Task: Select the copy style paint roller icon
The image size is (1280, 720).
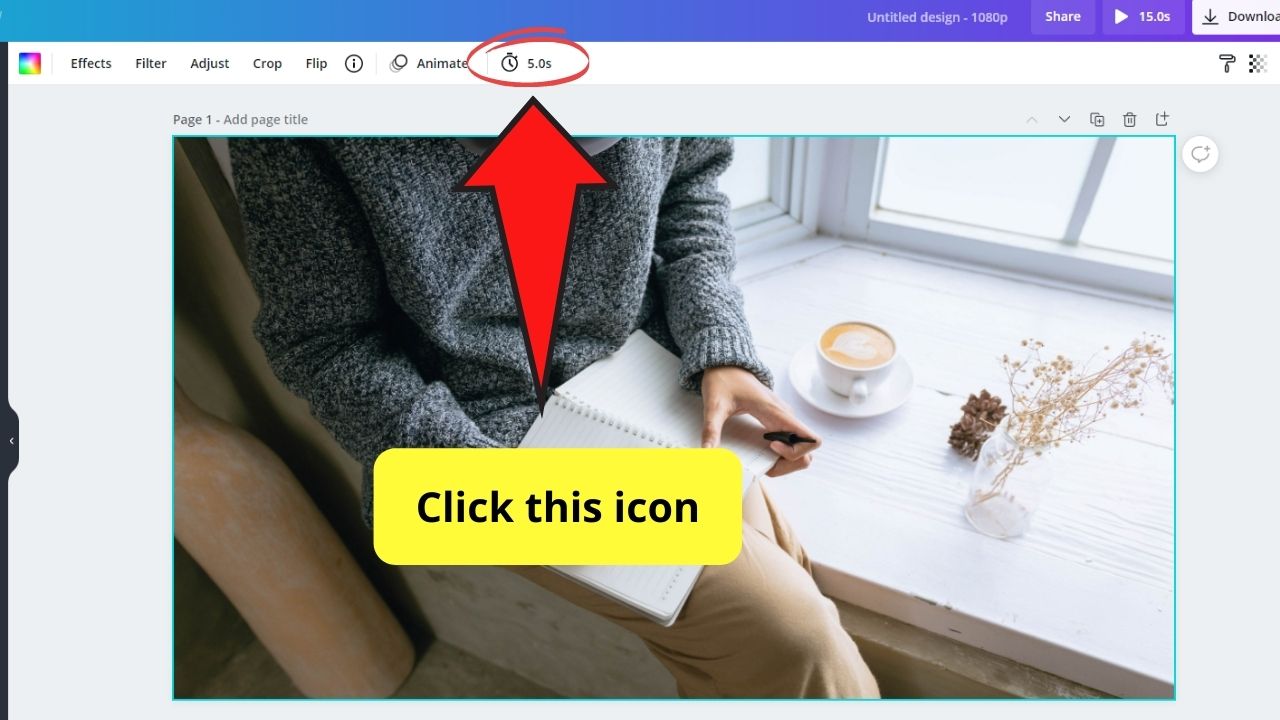Action: tap(1227, 64)
